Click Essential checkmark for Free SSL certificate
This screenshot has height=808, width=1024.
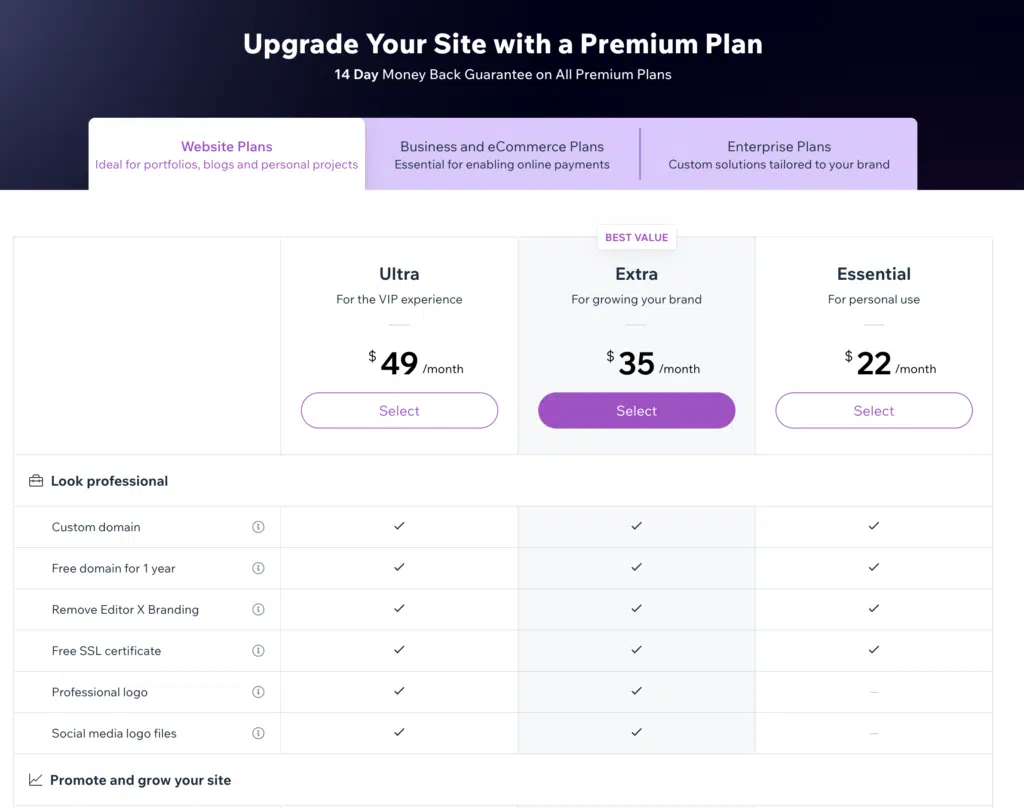873,649
